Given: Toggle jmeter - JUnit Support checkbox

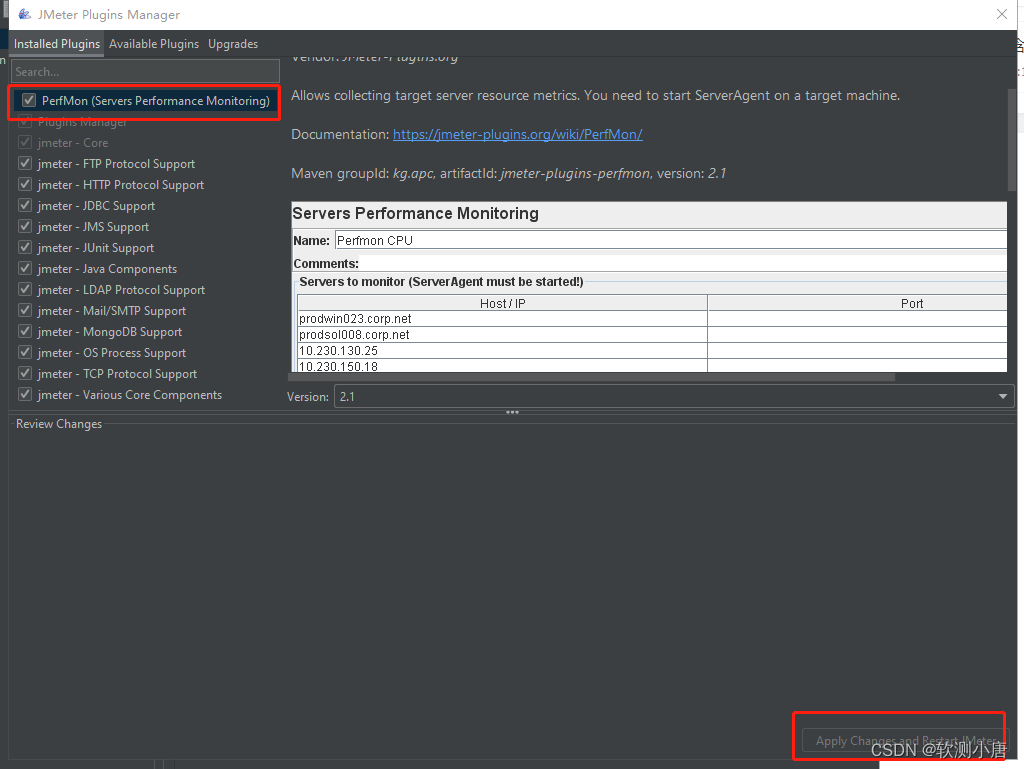Looking at the screenshot, I should [25, 247].
